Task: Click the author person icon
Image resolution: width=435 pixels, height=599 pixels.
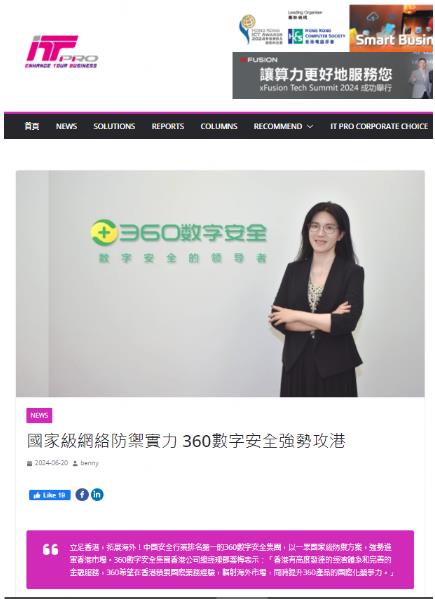Action: [x=75, y=463]
